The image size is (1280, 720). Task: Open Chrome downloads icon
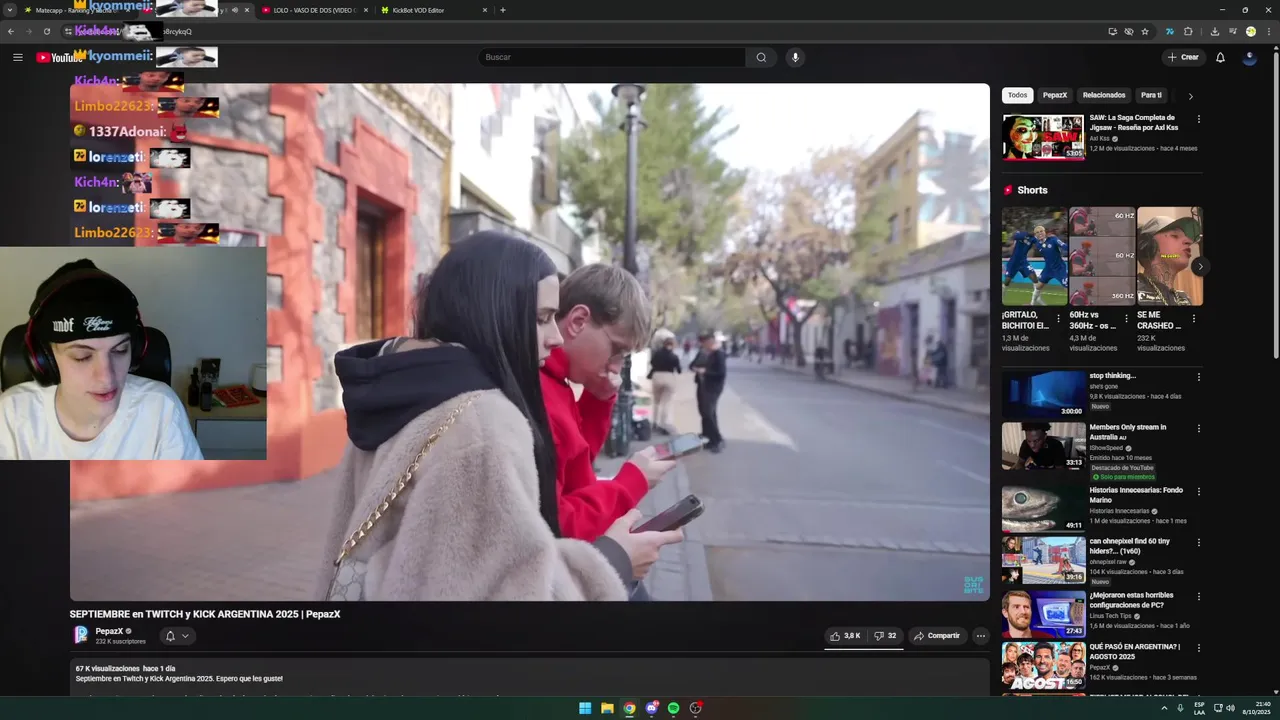pos(1214,31)
